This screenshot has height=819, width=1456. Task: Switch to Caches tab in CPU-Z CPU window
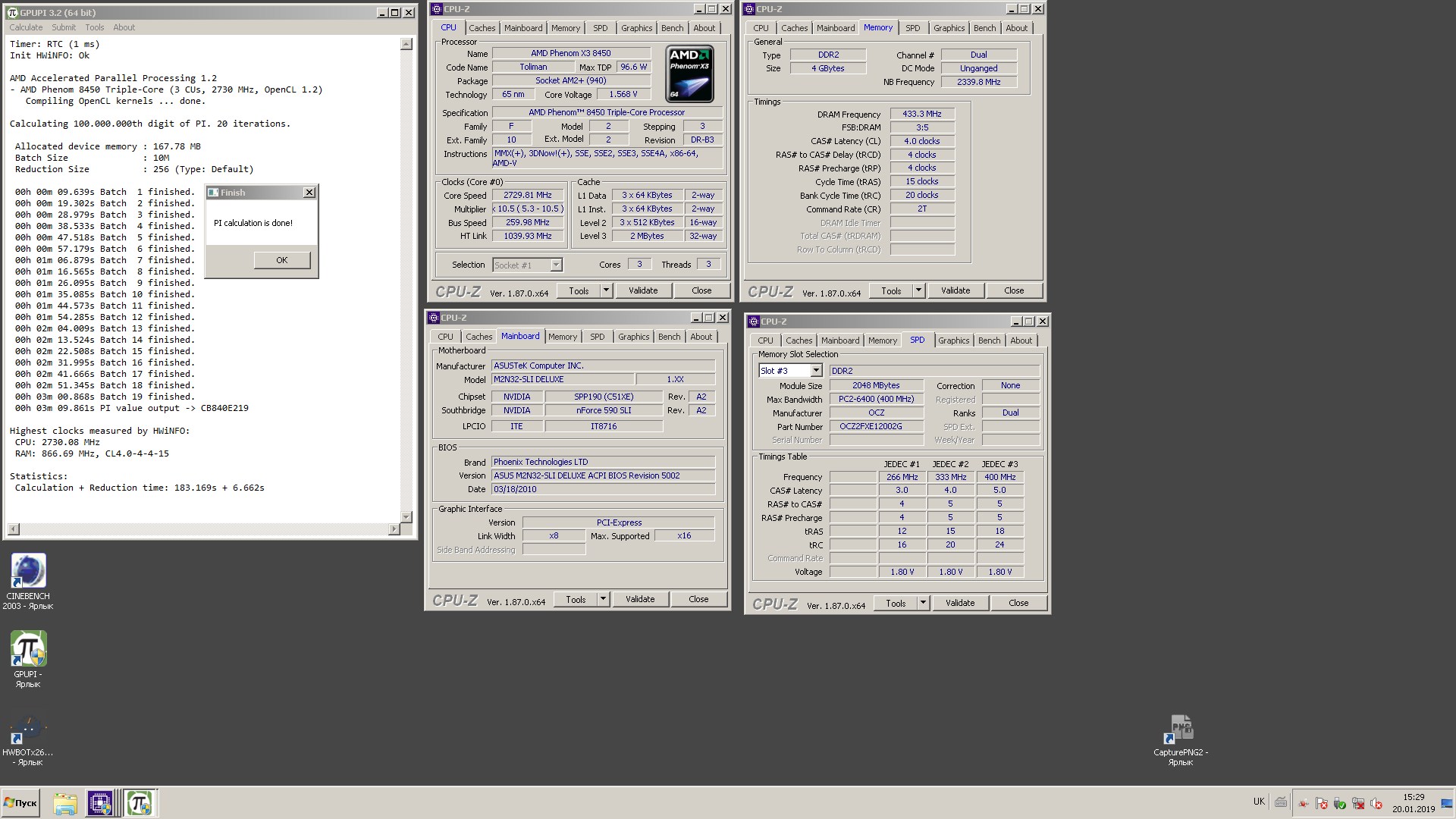point(482,28)
